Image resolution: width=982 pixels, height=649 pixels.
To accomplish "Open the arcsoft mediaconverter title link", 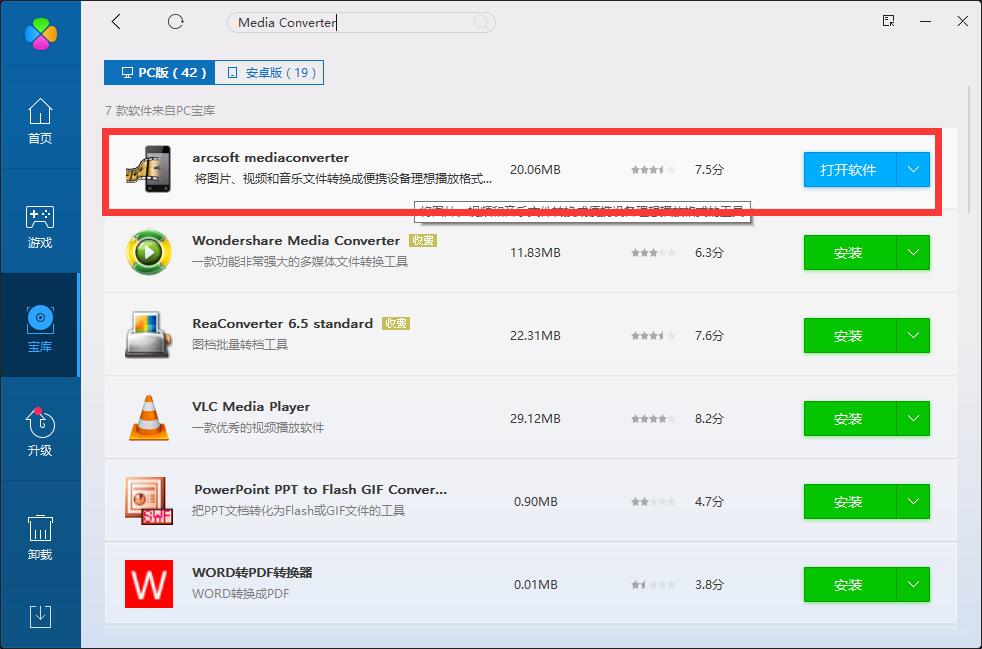I will coord(271,157).
